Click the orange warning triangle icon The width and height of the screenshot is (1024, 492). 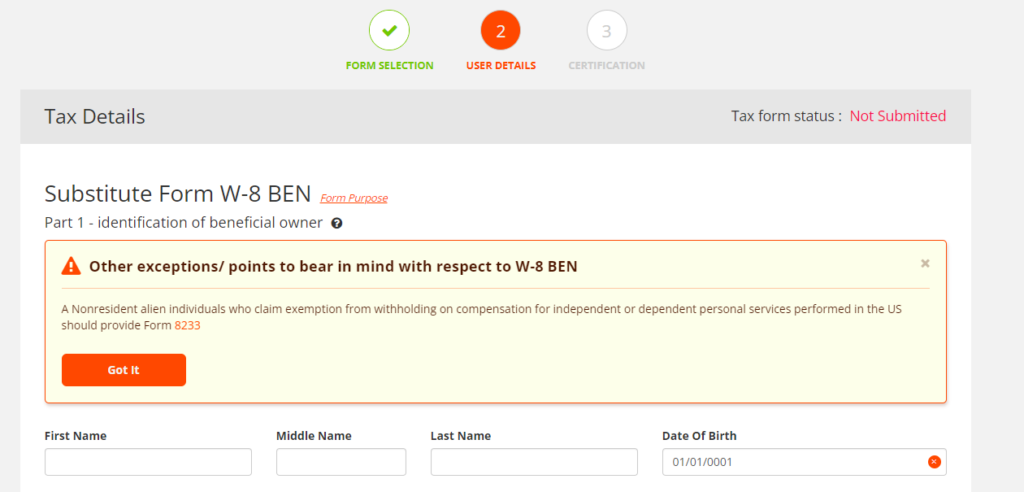pos(71,266)
